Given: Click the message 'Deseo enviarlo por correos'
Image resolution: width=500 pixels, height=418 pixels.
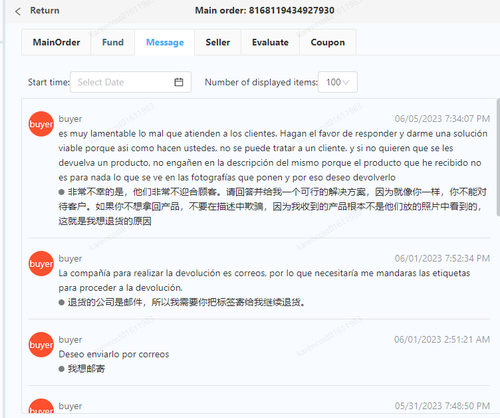Looking at the screenshot, I should 114,354.
